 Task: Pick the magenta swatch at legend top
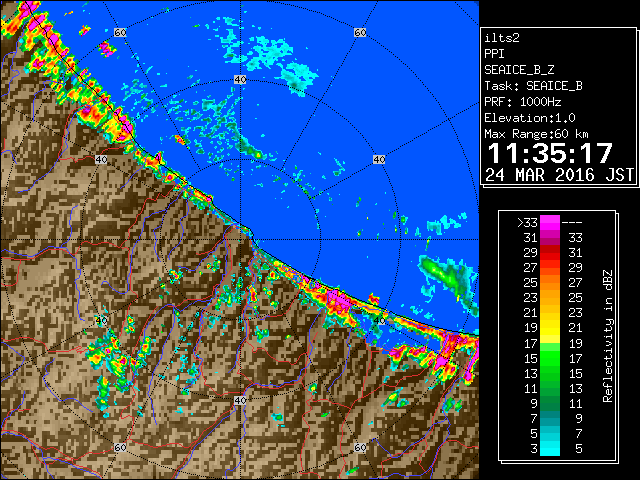click(x=550, y=222)
